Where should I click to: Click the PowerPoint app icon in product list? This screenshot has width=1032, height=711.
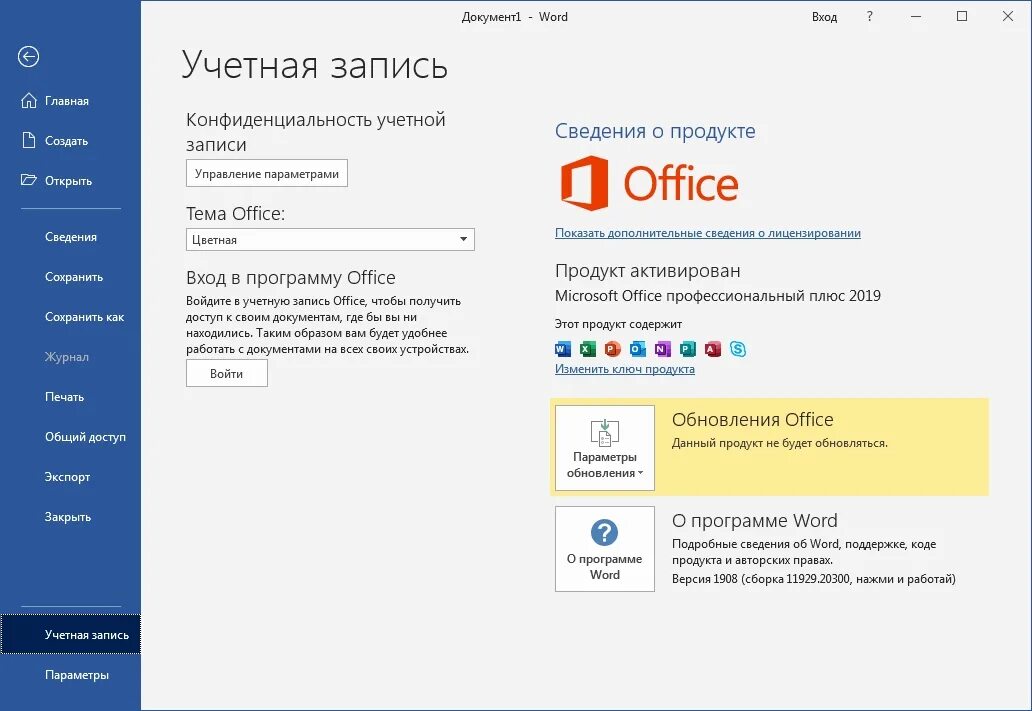[x=613, y=349]
